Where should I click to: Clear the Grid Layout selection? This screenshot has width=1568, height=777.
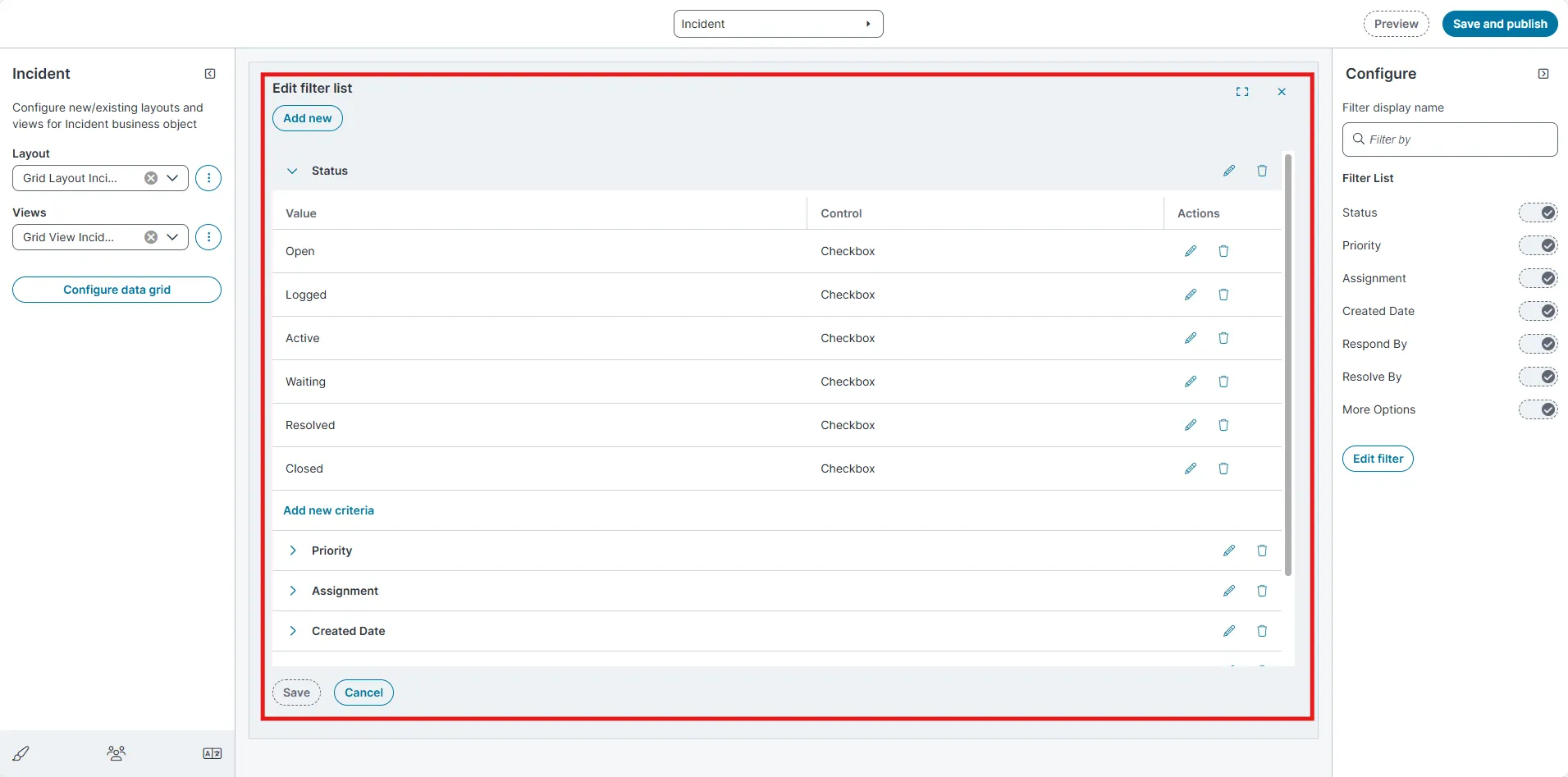point(151,178)
